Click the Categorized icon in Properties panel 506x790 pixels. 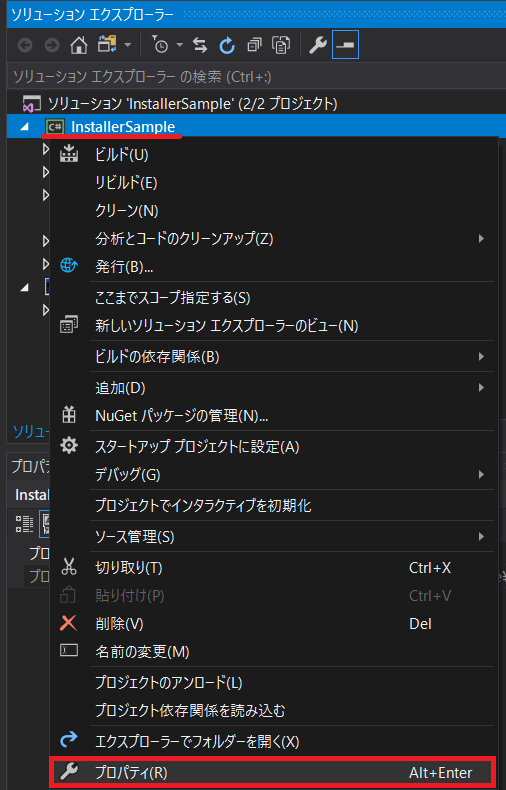(24, 523)
